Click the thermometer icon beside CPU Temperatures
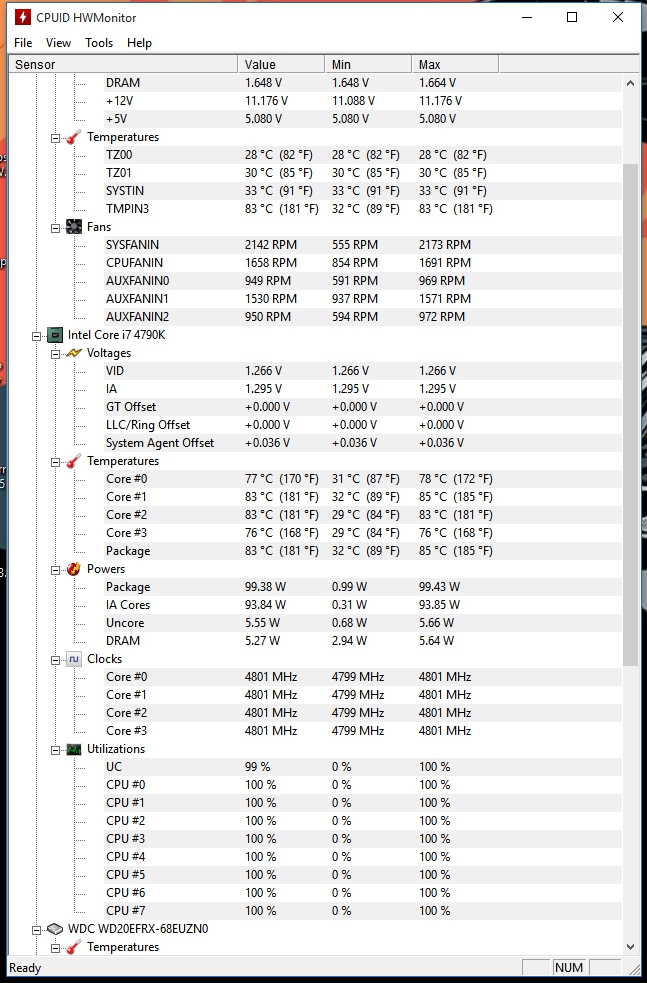Viewport: 647px width, 983px height. click(x=74, y=461)
